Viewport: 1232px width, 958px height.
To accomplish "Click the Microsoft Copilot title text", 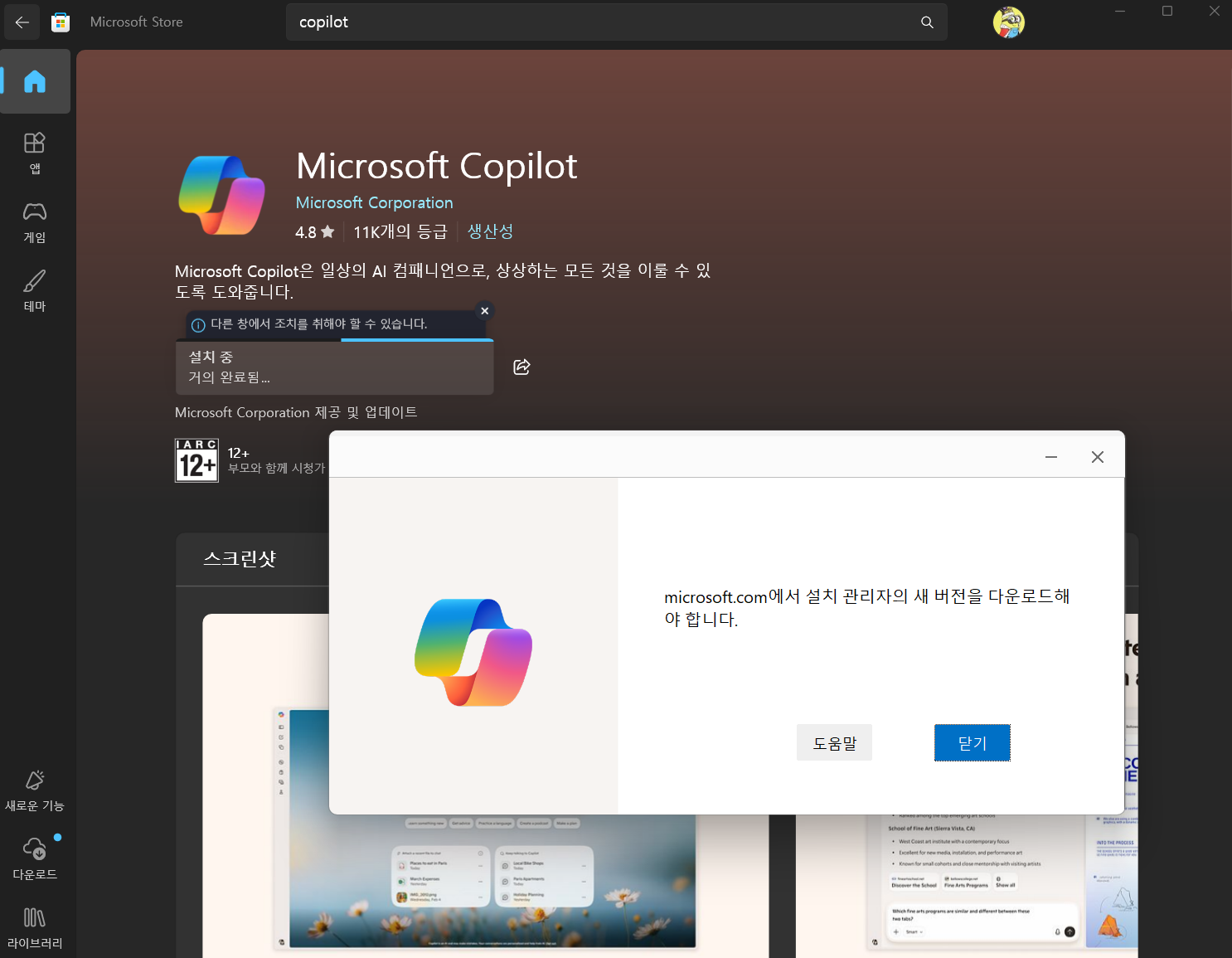I will pos(437,166).
